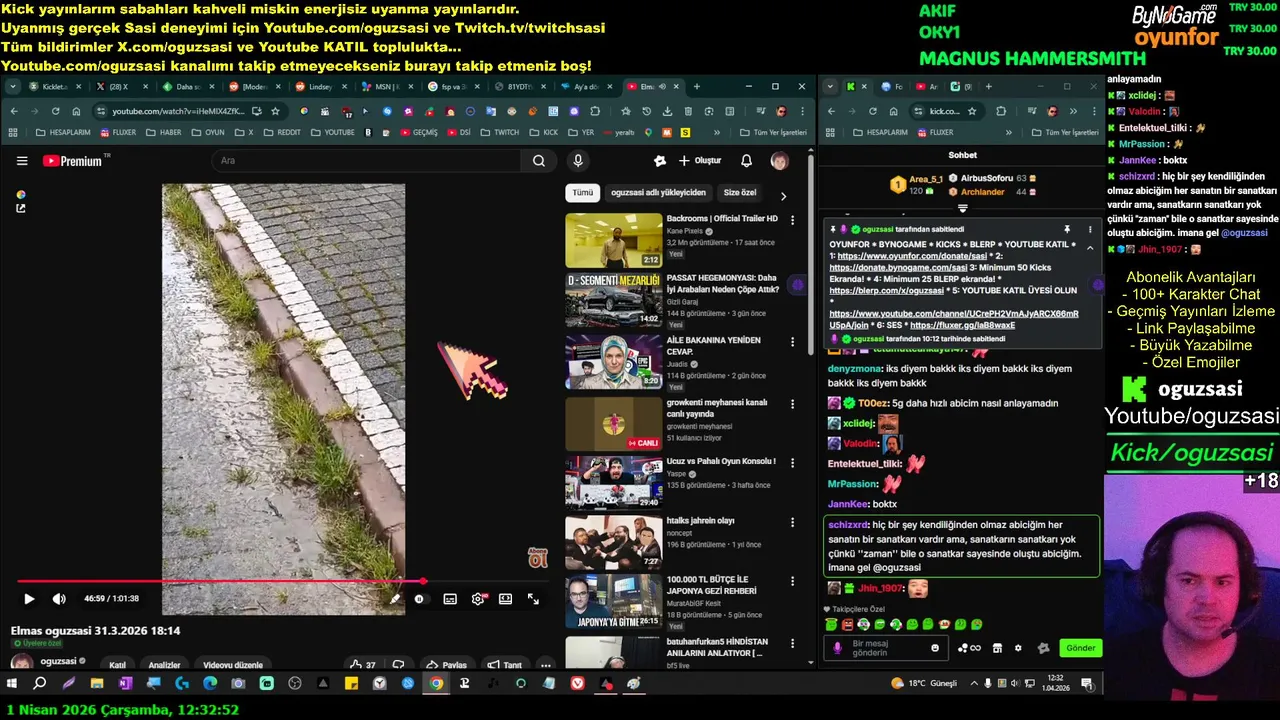Viewport: 1280px width, 720px height.
Task: Click the Videoyu düzenle button
Action: click(x=233, y=665)
